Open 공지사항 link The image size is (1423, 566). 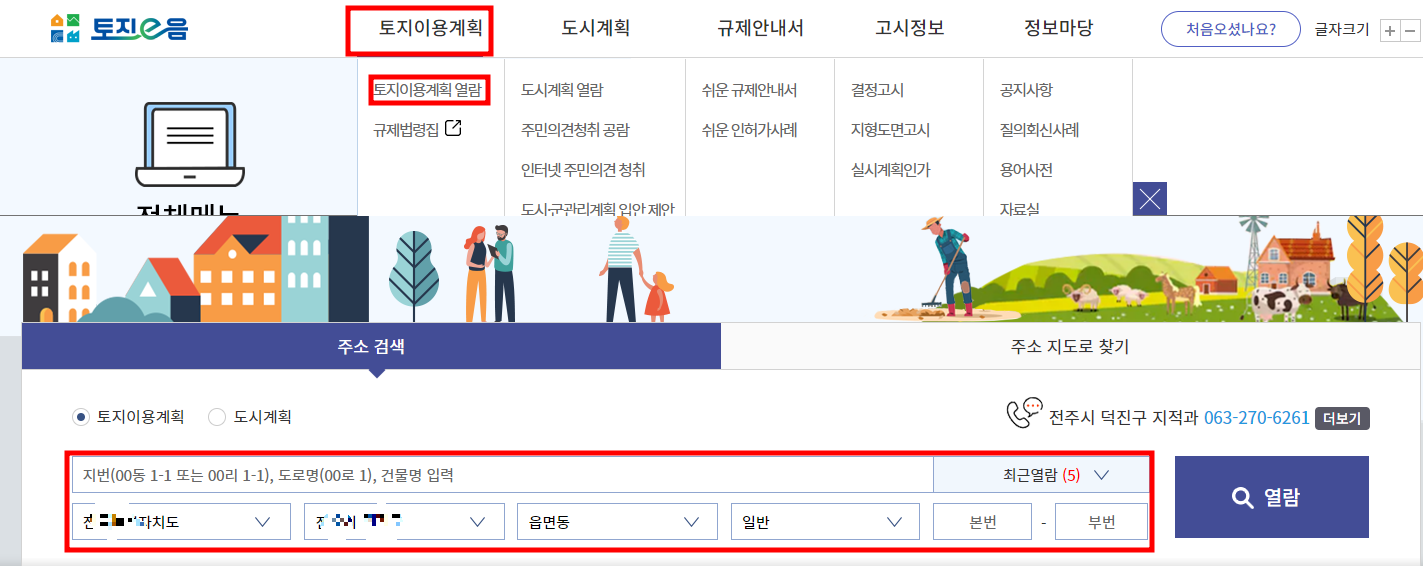1026,90
